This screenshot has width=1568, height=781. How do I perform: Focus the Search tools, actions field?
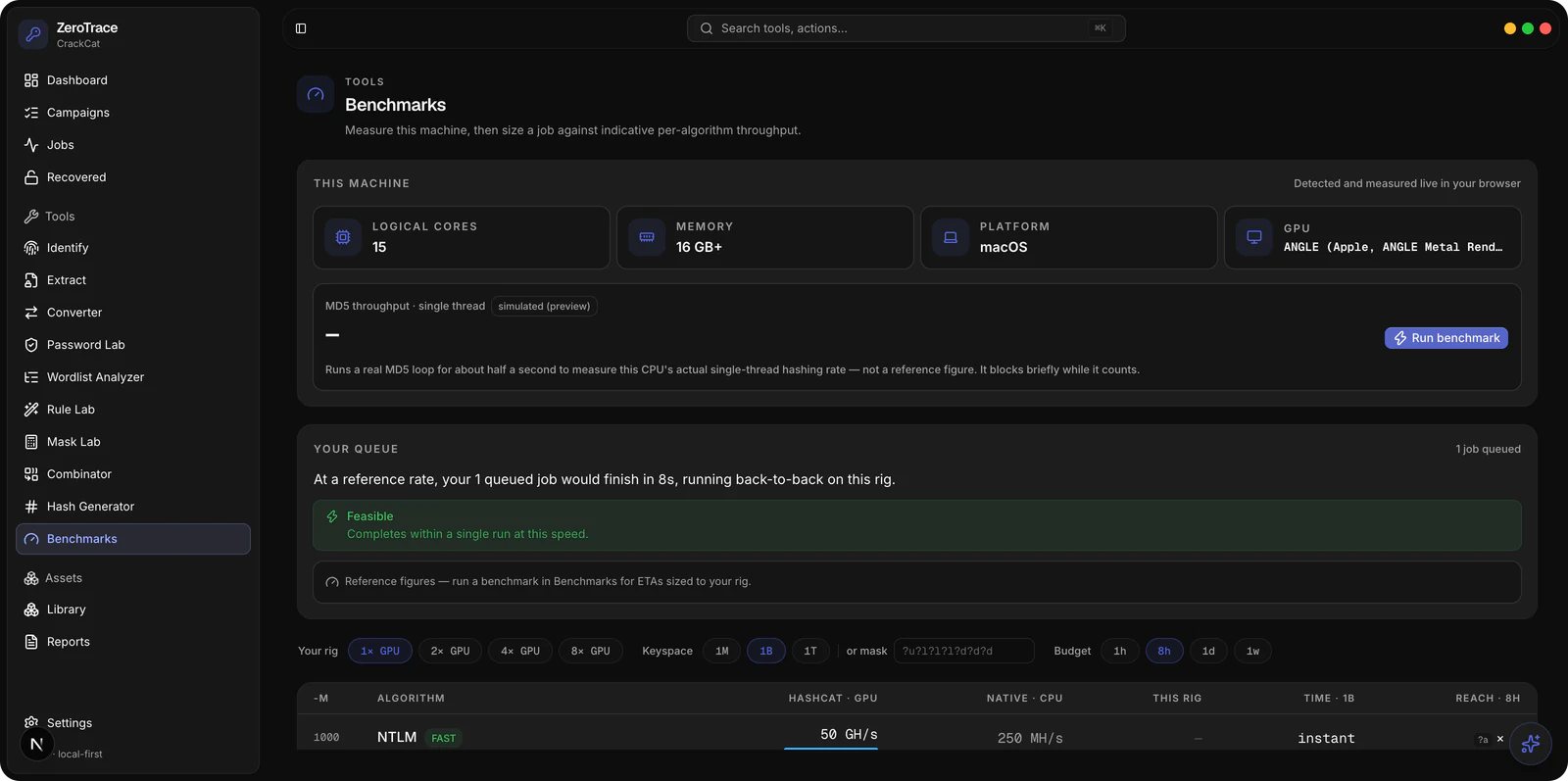click(x=906, y=28)
